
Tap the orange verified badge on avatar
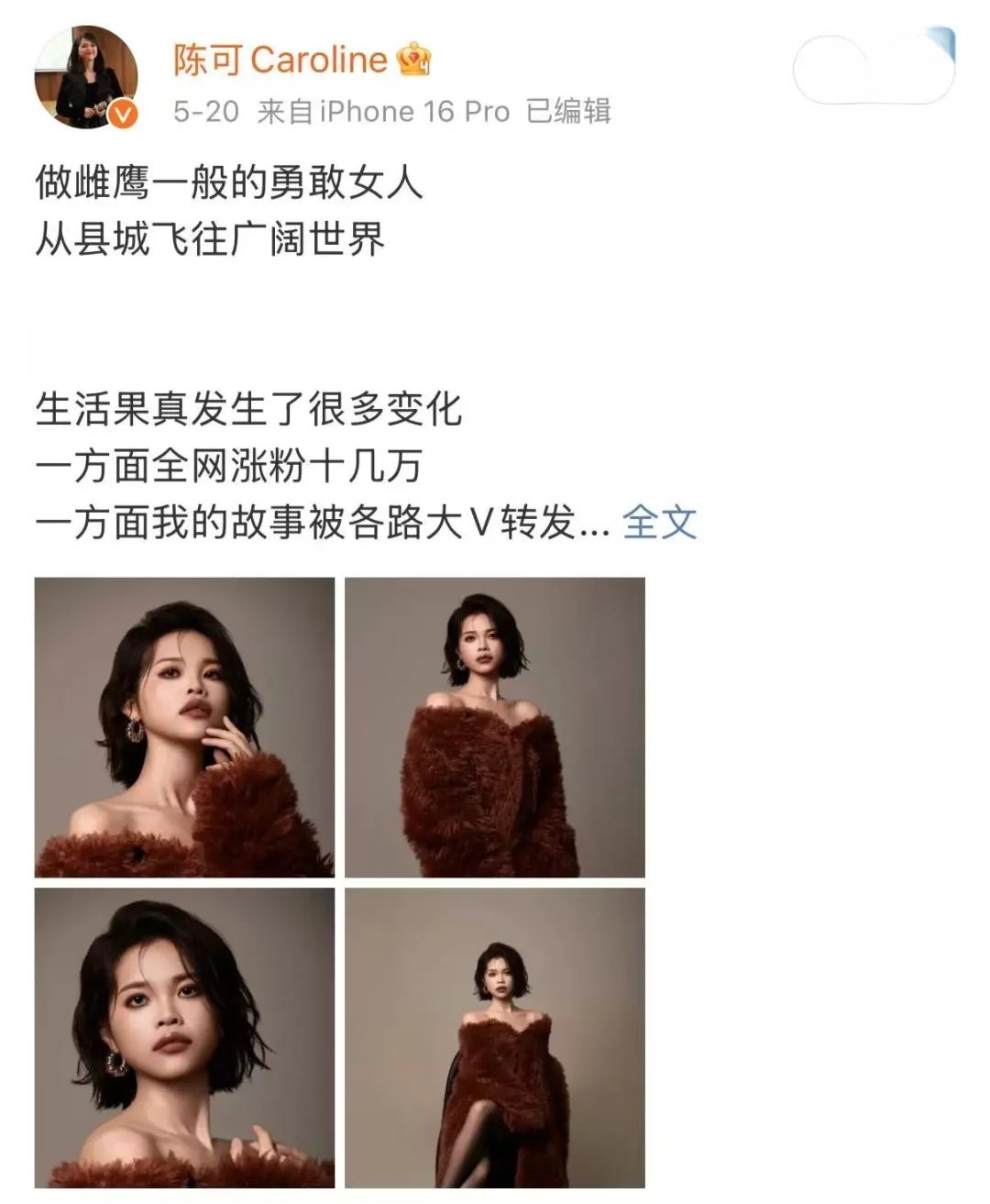coord(123,116)
